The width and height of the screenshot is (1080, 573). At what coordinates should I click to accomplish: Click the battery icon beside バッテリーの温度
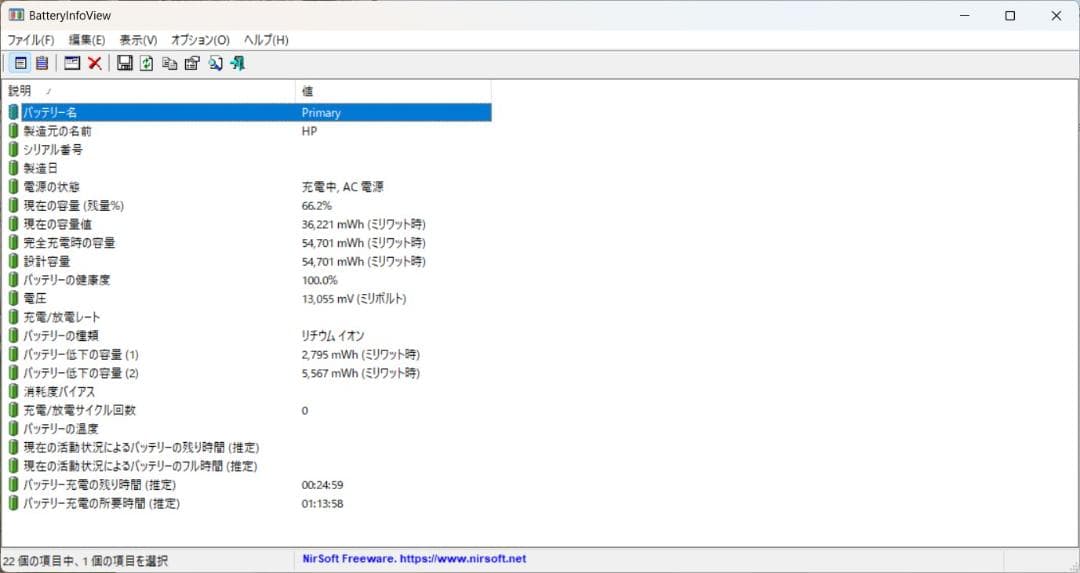tap(13, 428)
